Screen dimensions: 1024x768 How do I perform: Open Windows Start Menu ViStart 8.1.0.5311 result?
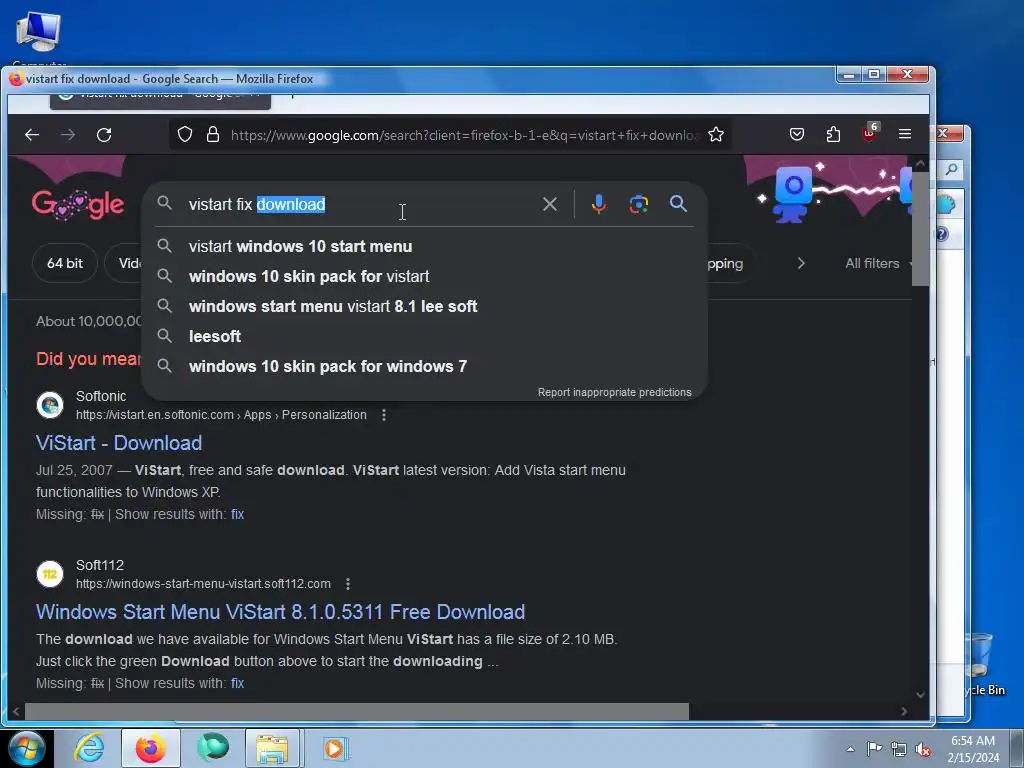pyautogui.click(x=280, y=612)
